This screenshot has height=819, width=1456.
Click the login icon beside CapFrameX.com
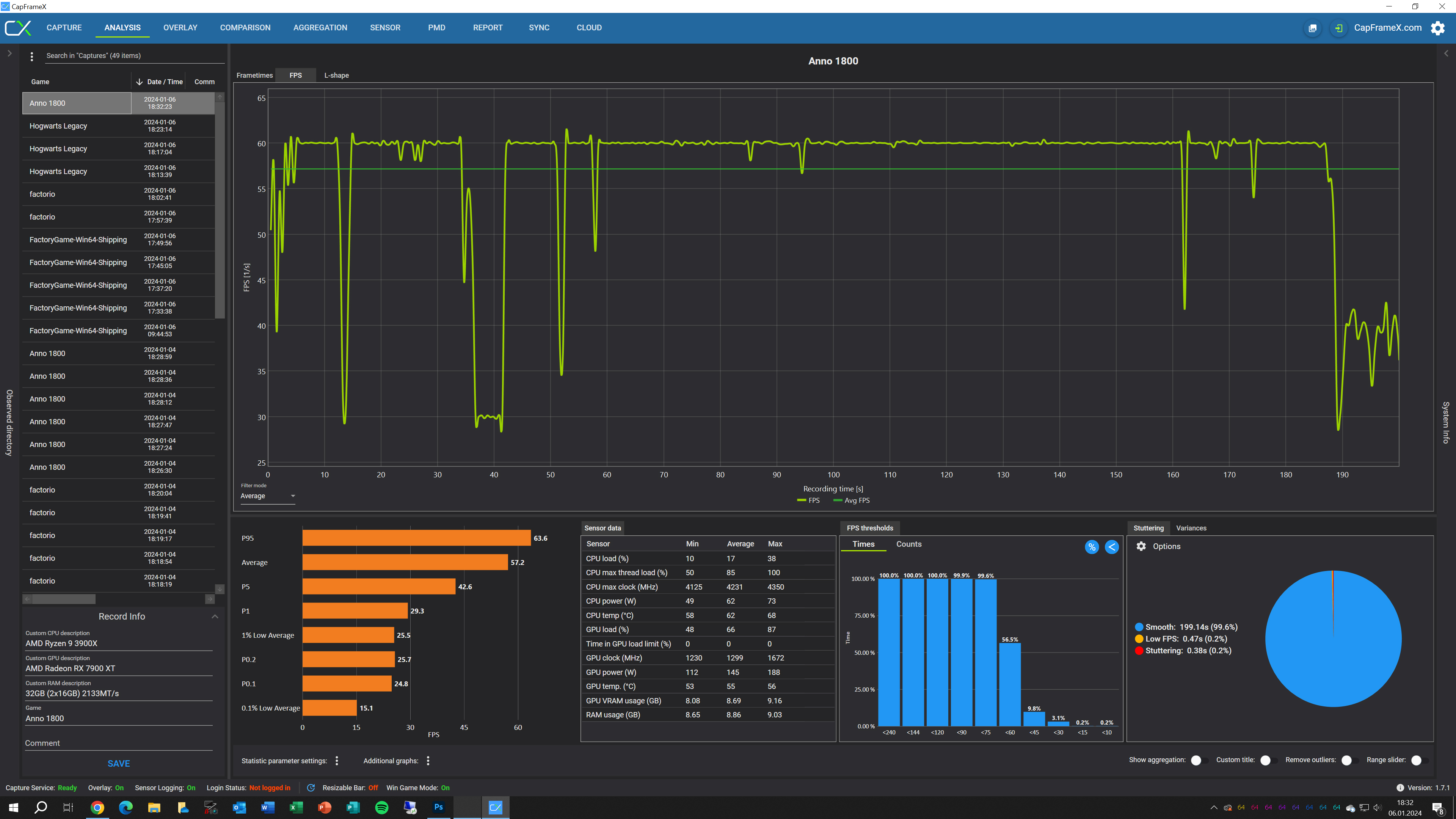tap(1338, 28)
